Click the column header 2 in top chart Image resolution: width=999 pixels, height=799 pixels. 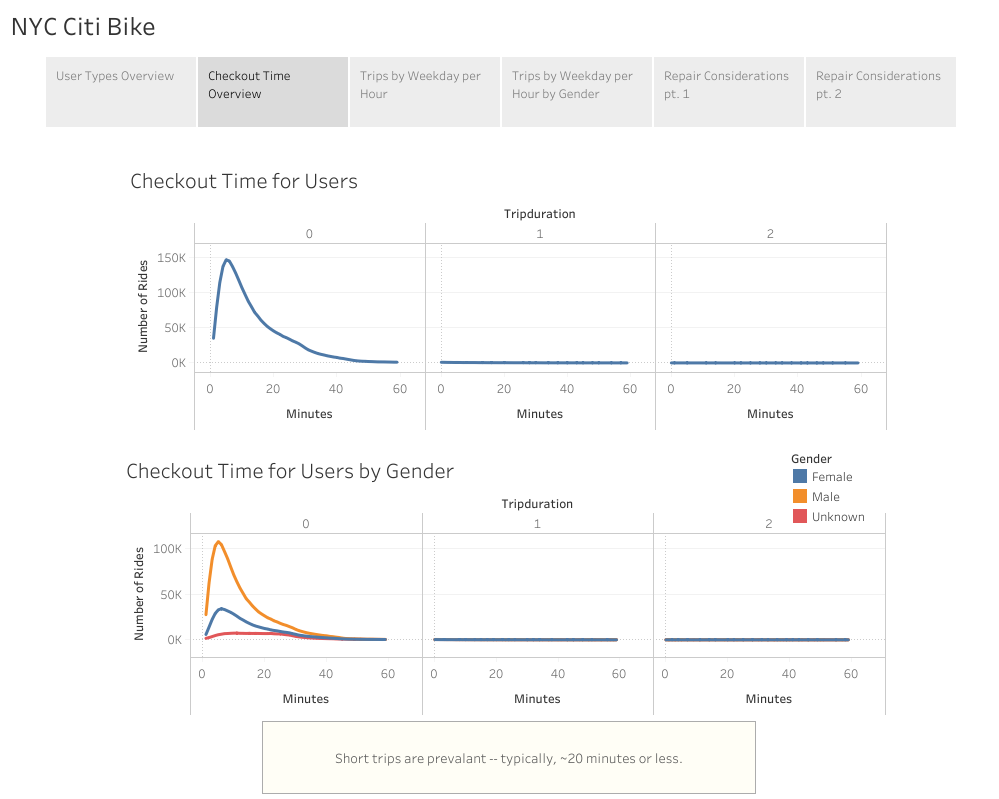(x=770, y=234)
